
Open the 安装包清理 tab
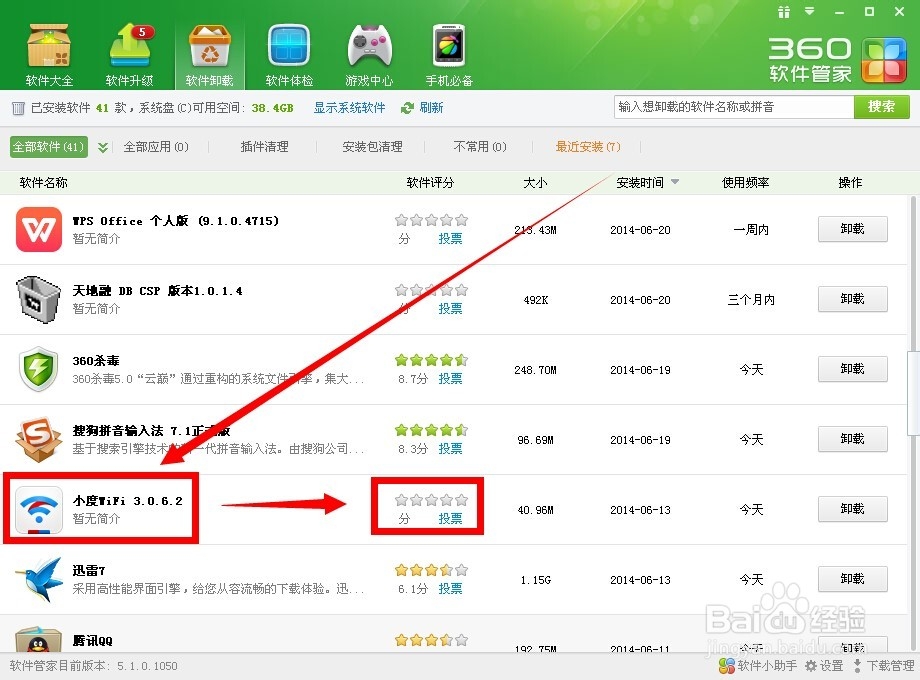pos(372,147)
